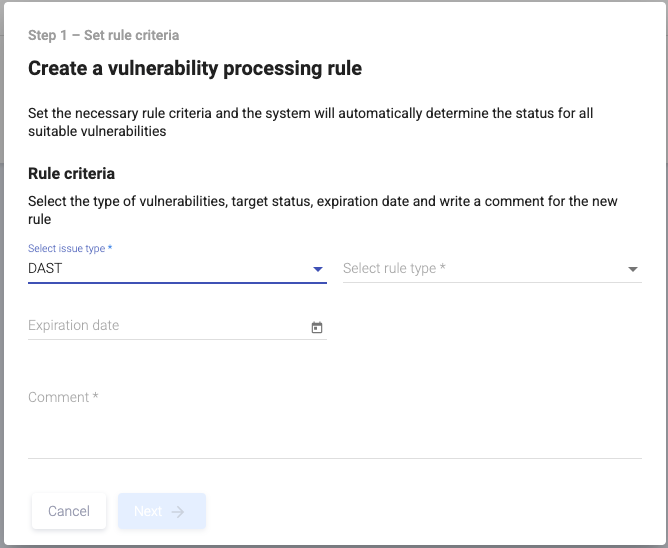Click the 'Create a vulnerability processing rule' heading
Screen dimensions: 668x548
[x=195, y=68]
